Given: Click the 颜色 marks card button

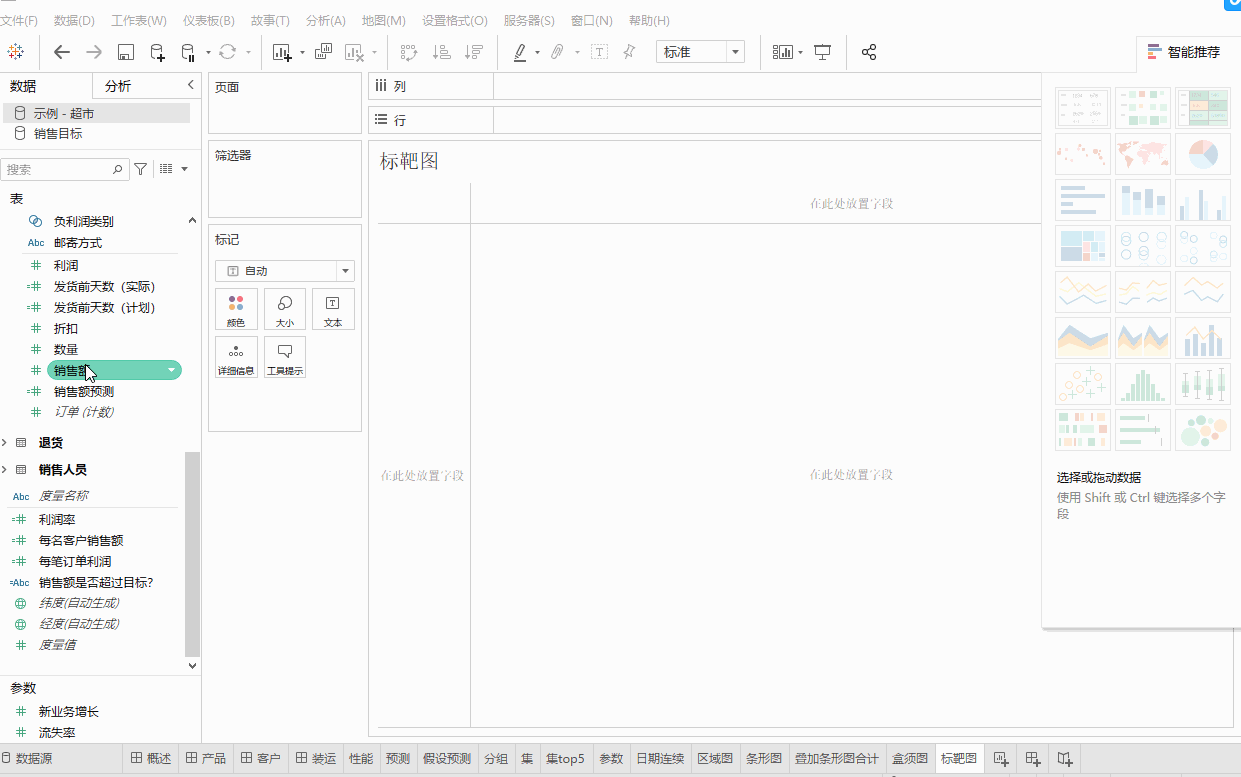Looking at the screenshot, I should (x=236, y=309).
